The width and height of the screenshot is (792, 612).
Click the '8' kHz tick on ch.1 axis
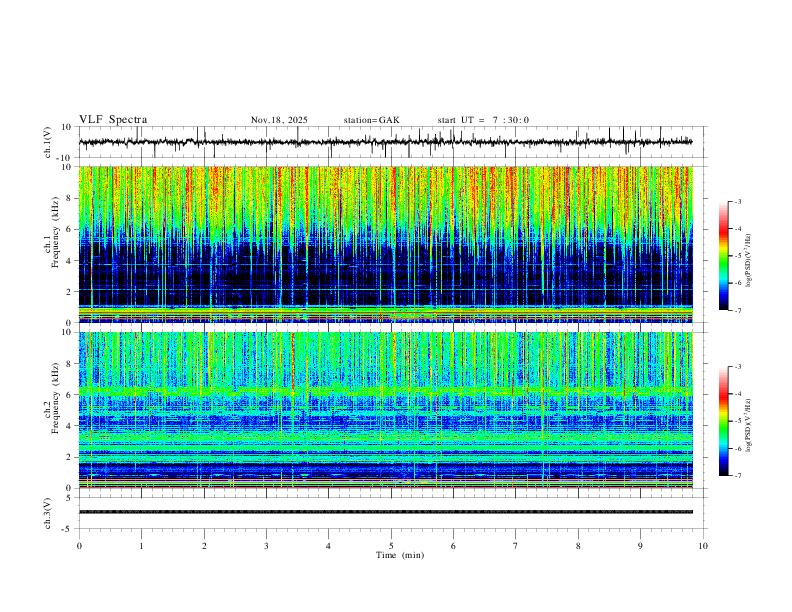pyautogui.click(x=70, y=198)
